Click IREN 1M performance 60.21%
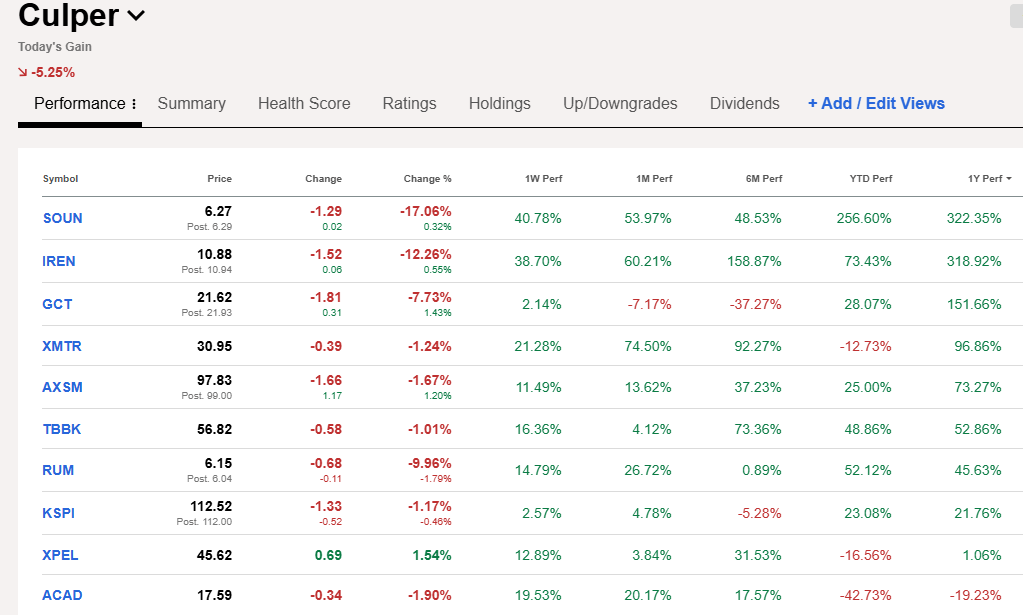Screen dimensions: 1023x615 [x=648, y=262]
